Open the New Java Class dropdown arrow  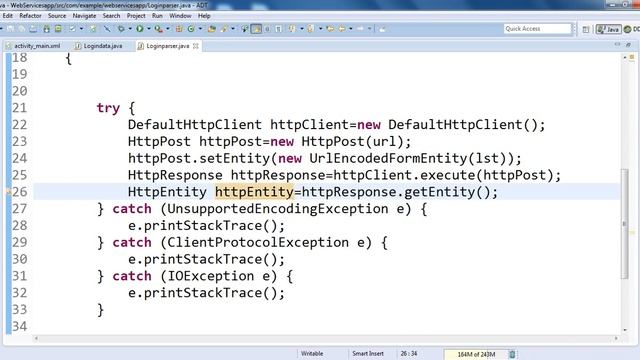200,29
